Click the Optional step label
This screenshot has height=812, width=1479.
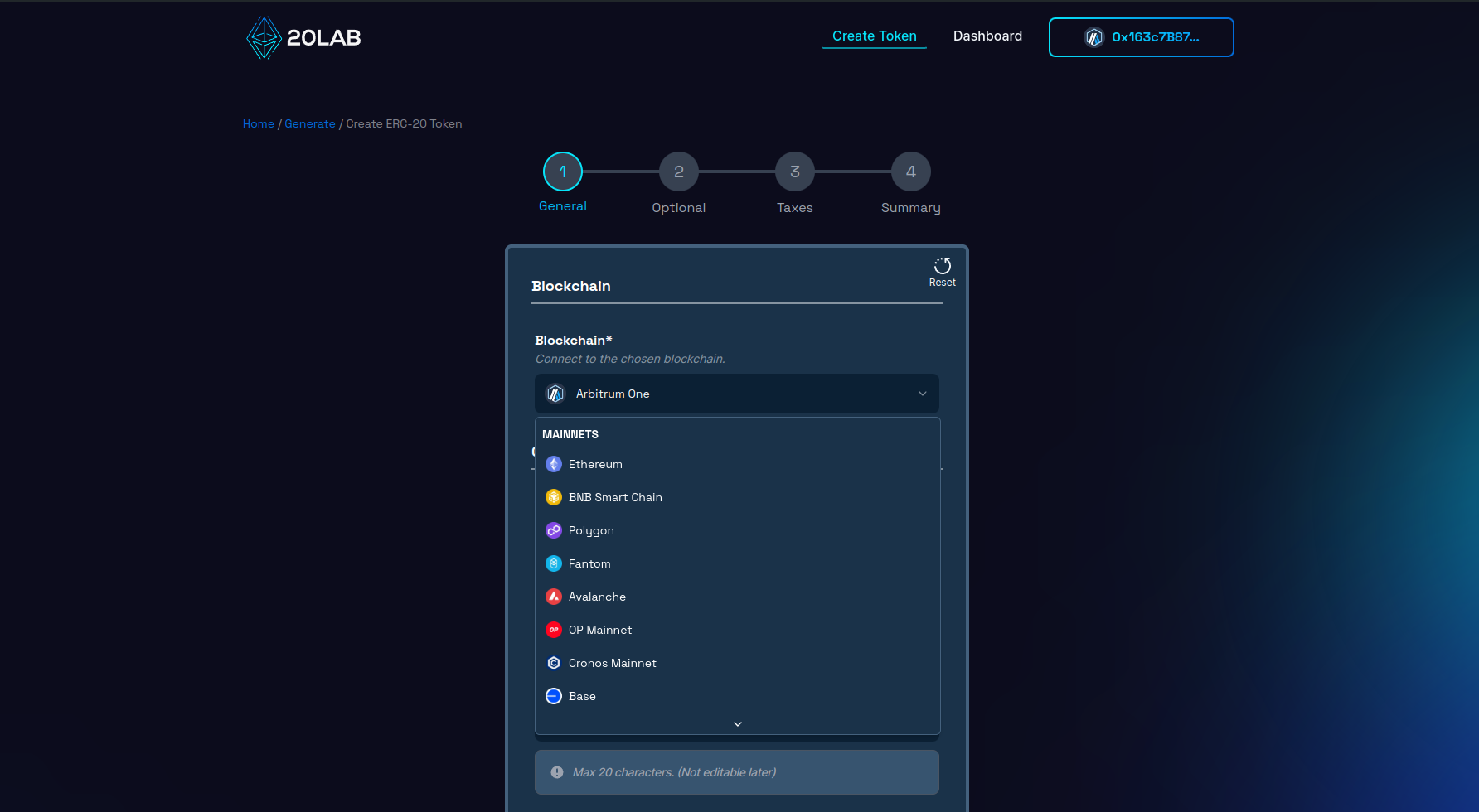[679, 208]
